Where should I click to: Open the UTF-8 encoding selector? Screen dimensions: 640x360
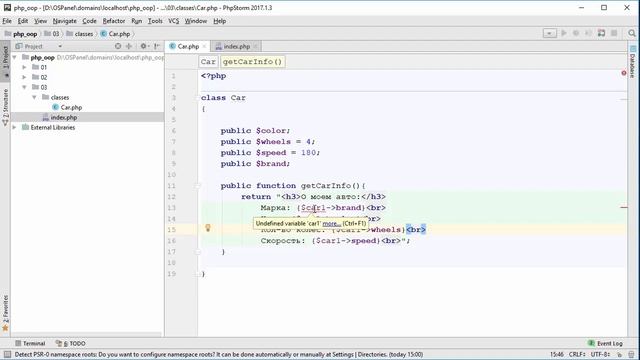pos(601,354)
